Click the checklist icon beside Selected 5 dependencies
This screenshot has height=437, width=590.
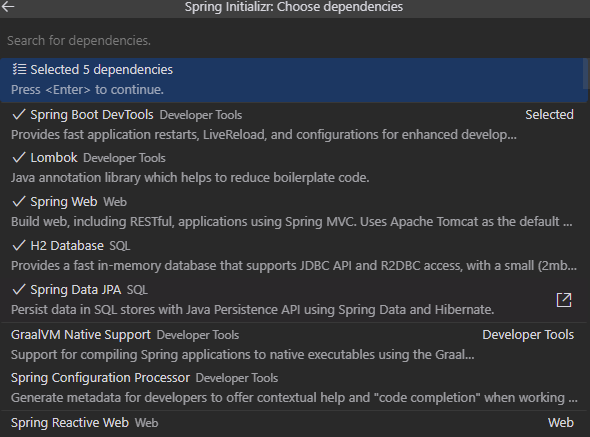(x=19, y=69)
